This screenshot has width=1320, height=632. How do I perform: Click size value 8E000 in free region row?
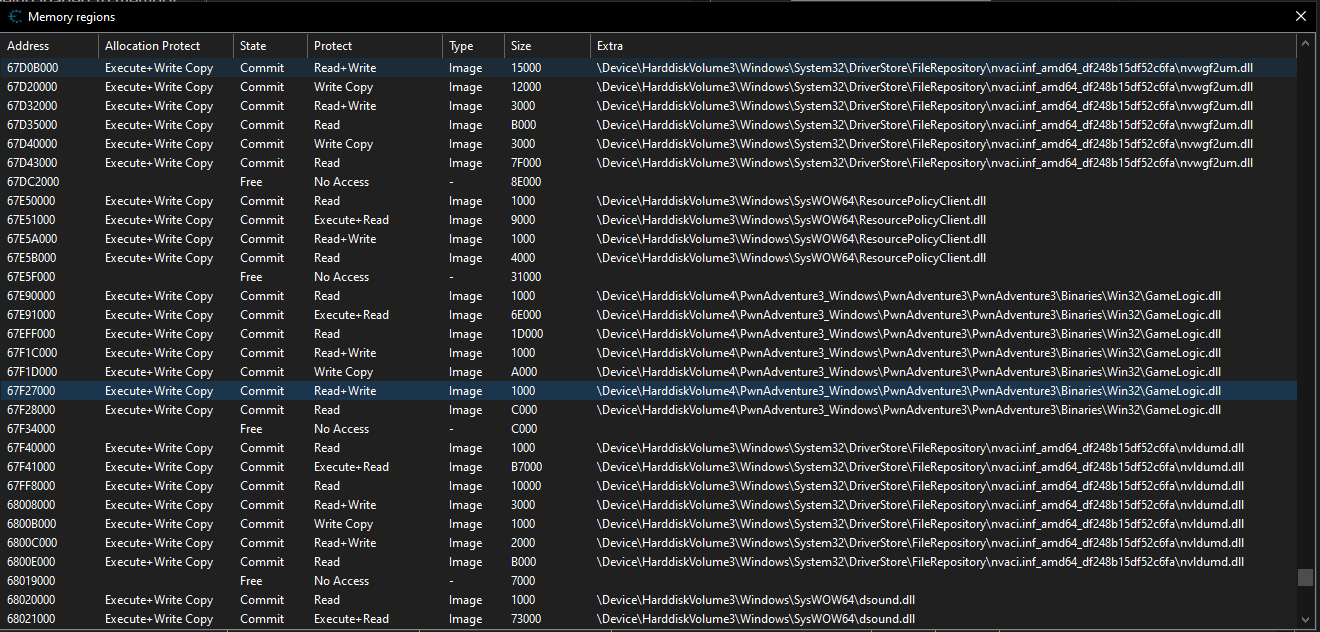526,182
